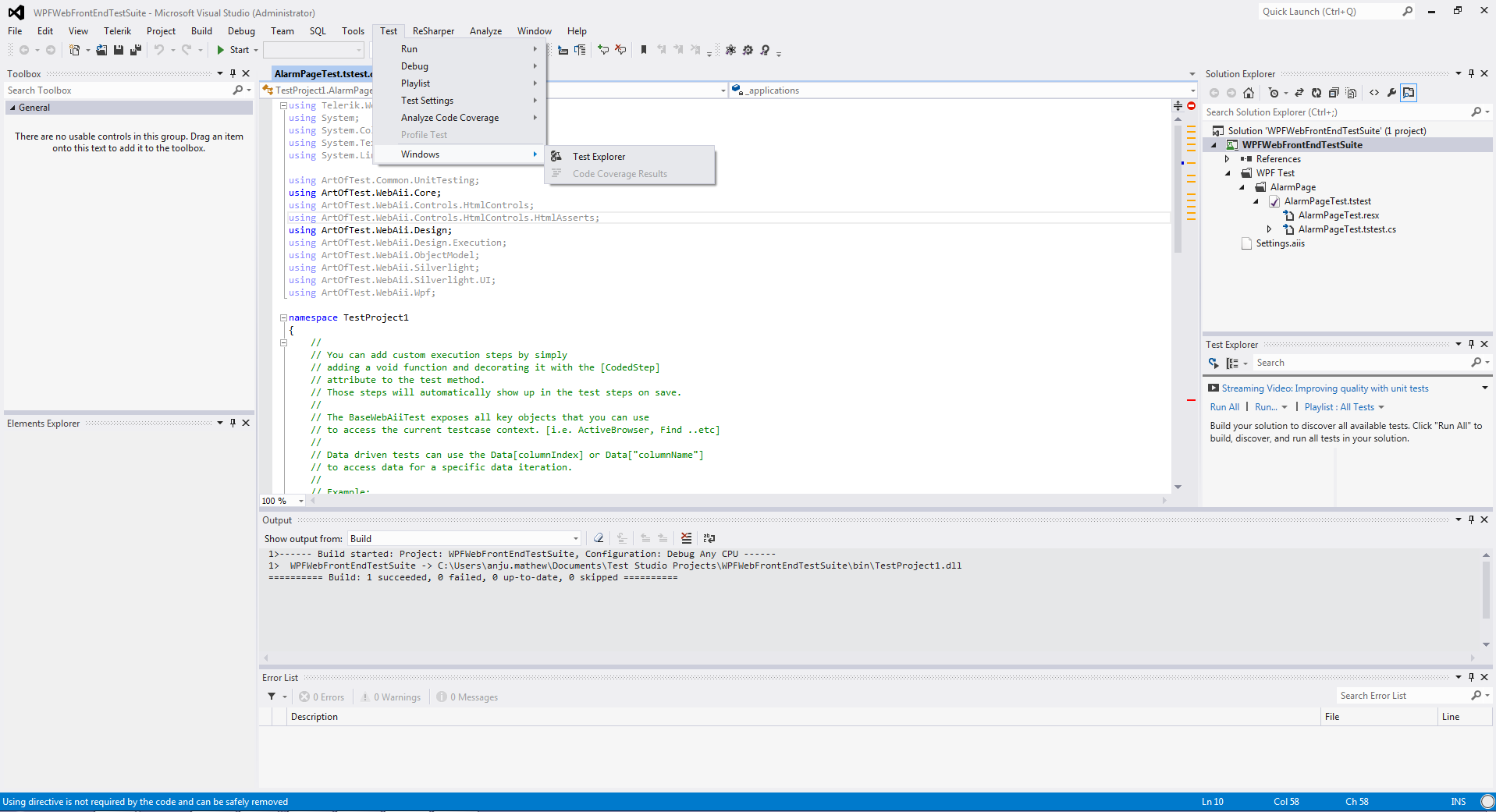The width and height of the screenshot is (1496, 812).
Task: Toggle word wrap in the Output panel
Action: click(x=709, y=538)
